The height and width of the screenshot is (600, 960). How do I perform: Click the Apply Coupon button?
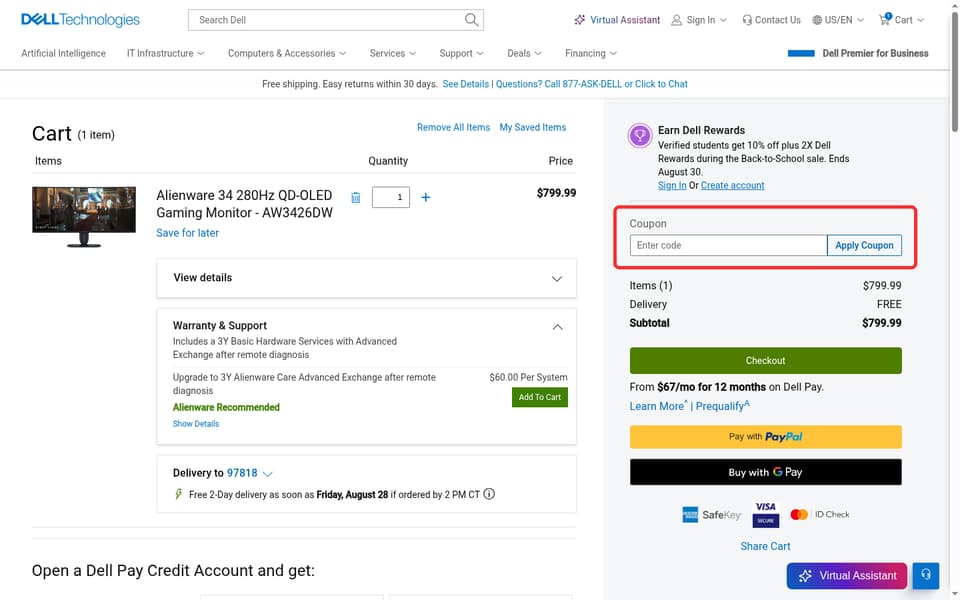coord(864,246)
